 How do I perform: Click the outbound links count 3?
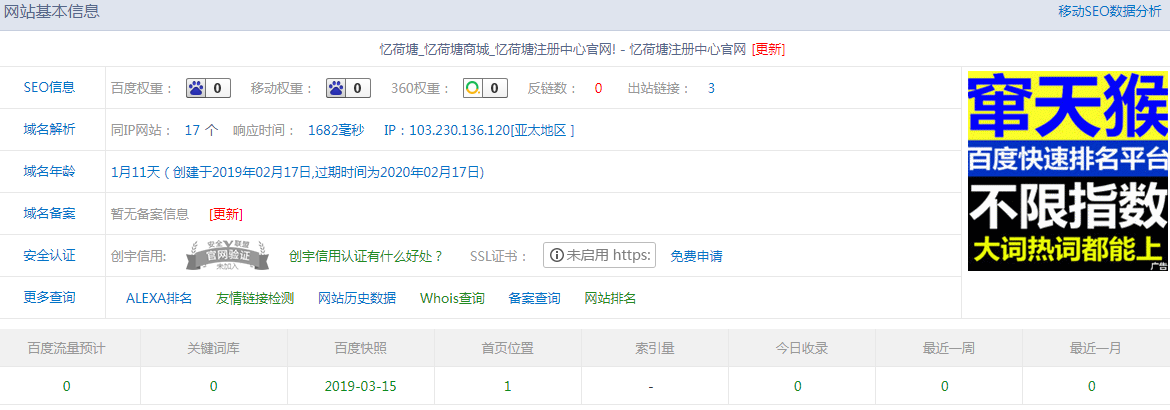point(711,88)
